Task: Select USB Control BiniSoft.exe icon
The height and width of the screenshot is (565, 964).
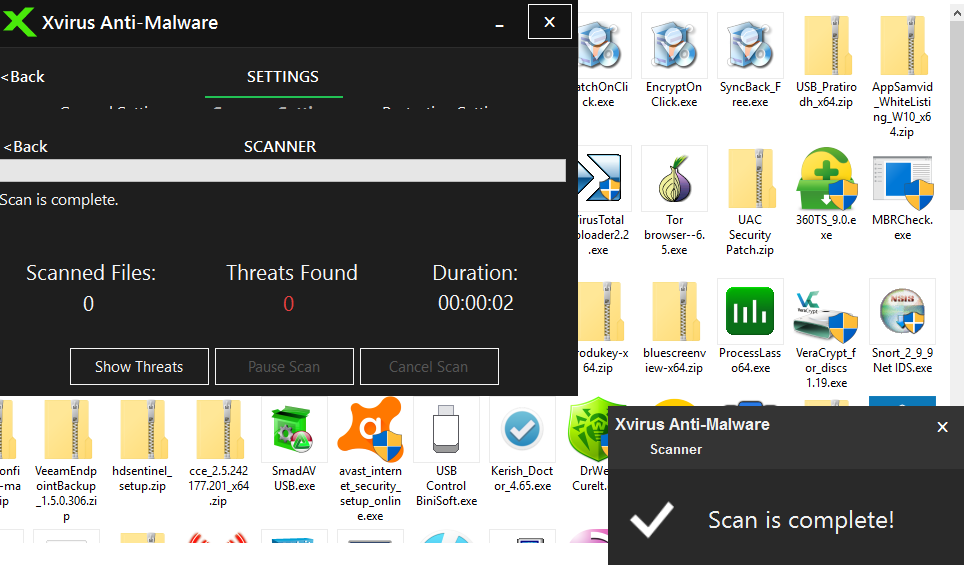Action: tap(446, 429)
